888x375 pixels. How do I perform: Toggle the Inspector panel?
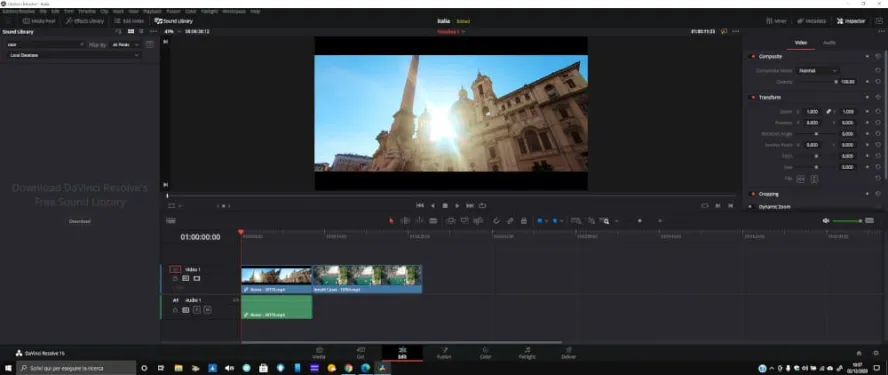pos(851,21)
